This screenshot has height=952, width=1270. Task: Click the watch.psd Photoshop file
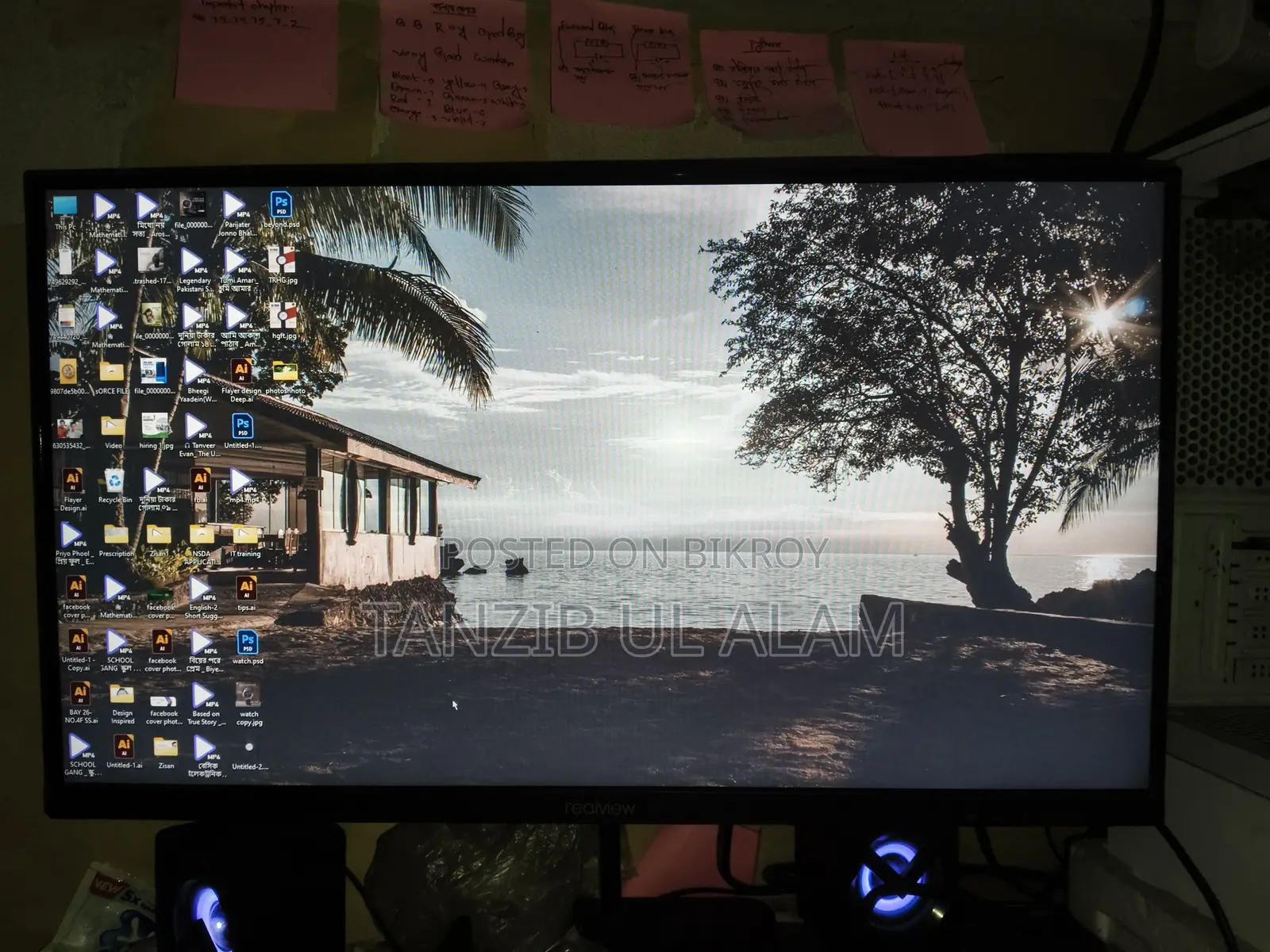248,647
